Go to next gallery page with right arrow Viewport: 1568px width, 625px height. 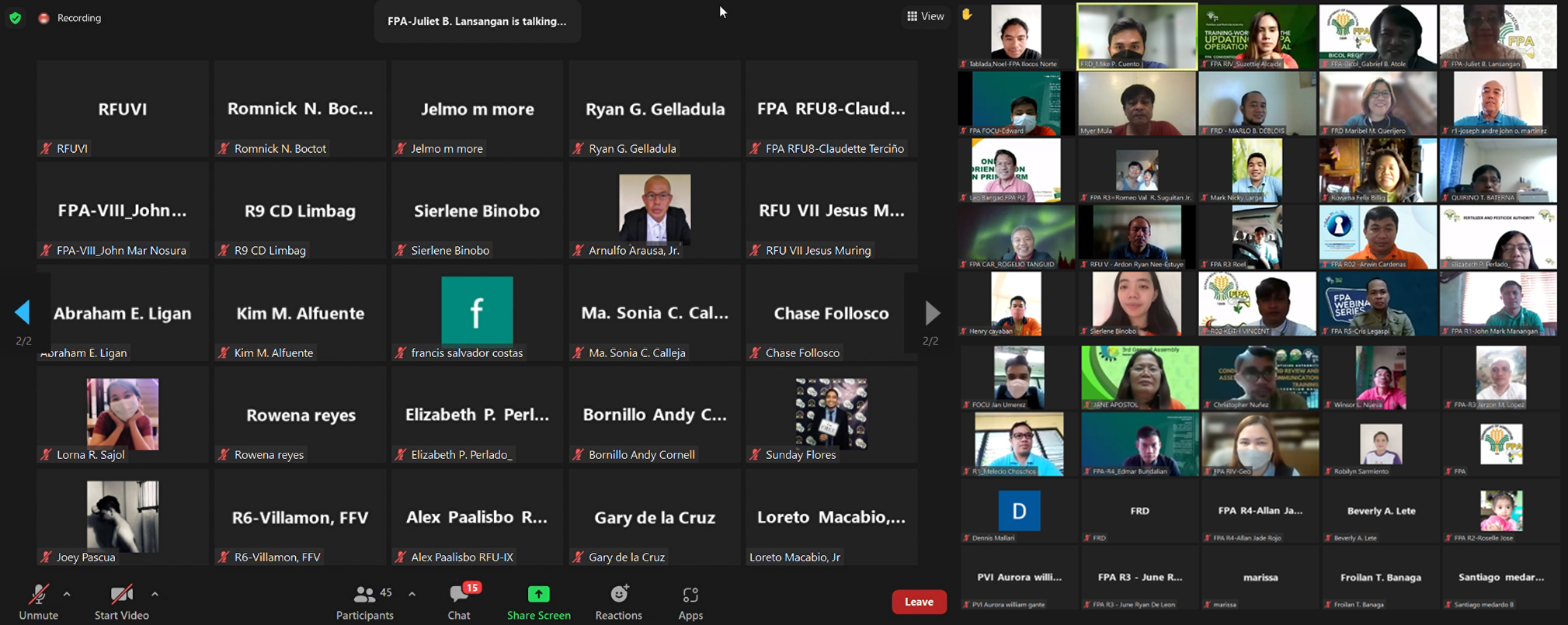932,313
